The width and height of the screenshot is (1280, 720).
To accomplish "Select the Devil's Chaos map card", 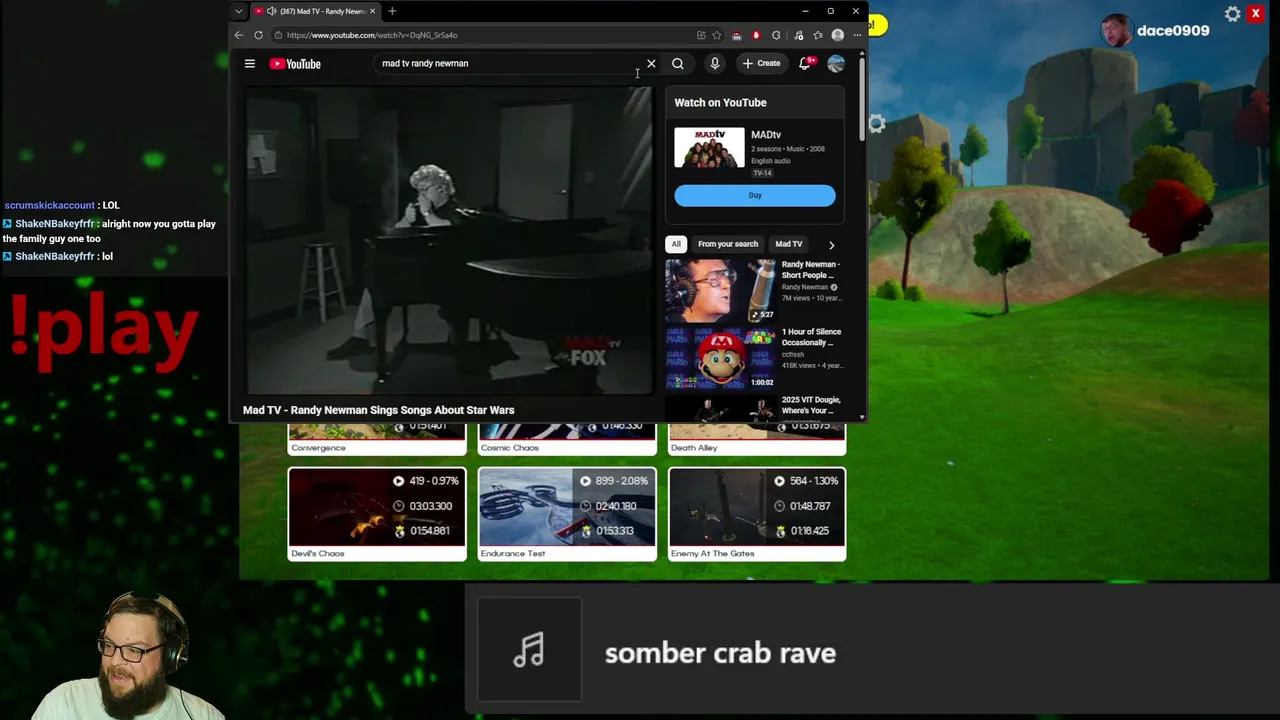I will tap(377, 514).
